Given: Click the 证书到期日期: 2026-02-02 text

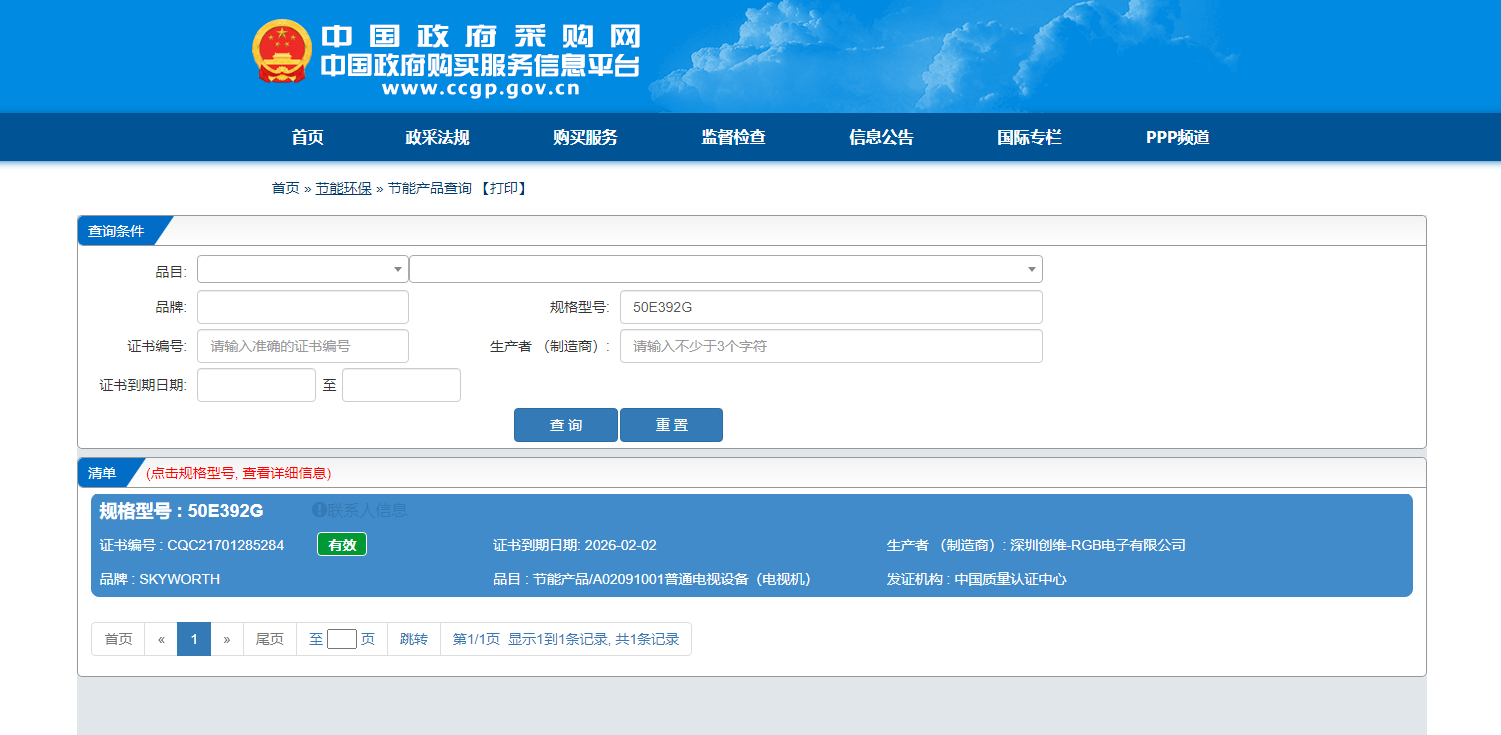Looking at the screenshot, I should pos(575,545).
